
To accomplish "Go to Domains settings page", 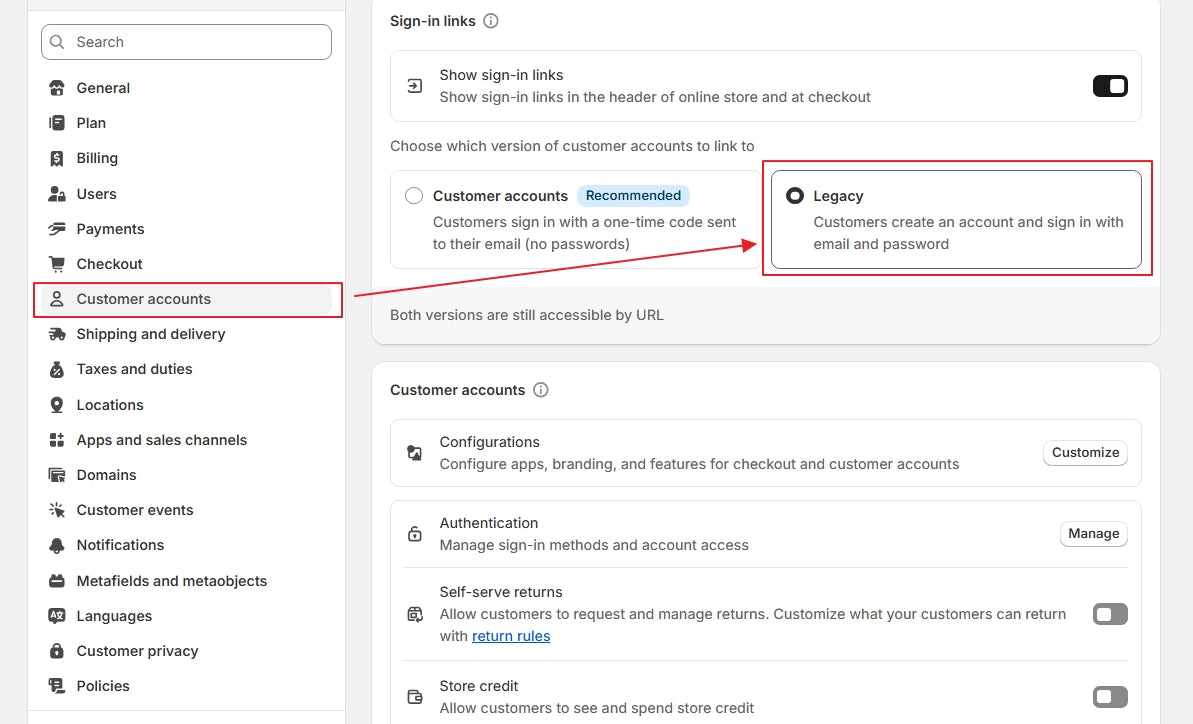I will tap(106, 475).
